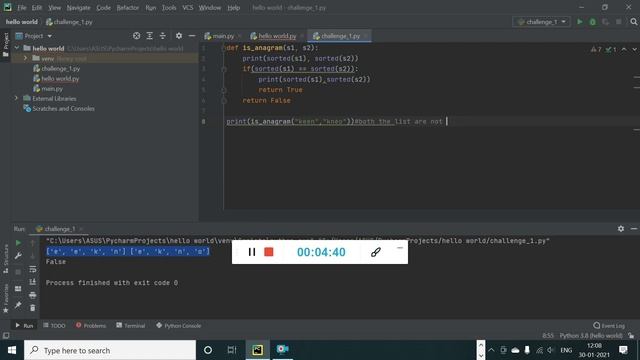Open the Event Log

609,325
